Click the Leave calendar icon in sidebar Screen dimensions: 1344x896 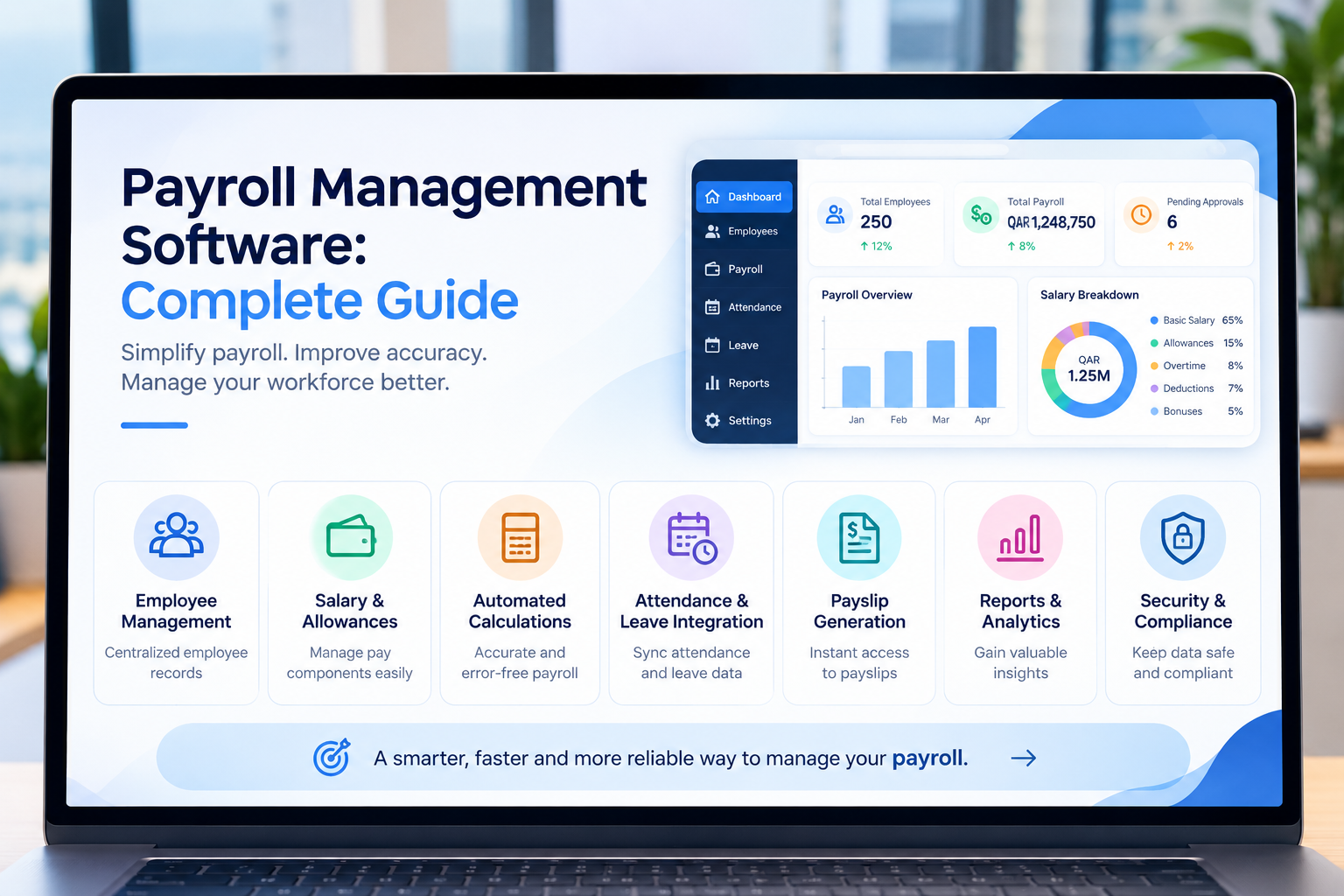click(x=712, y=345)
